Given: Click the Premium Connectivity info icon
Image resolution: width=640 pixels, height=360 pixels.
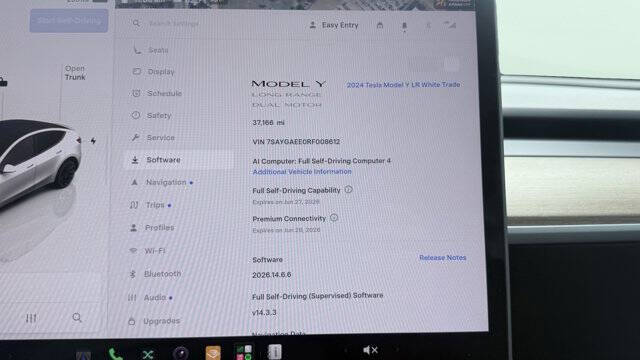Looking at the screenshot, I should pyautogui.click(x=334, y=218).
